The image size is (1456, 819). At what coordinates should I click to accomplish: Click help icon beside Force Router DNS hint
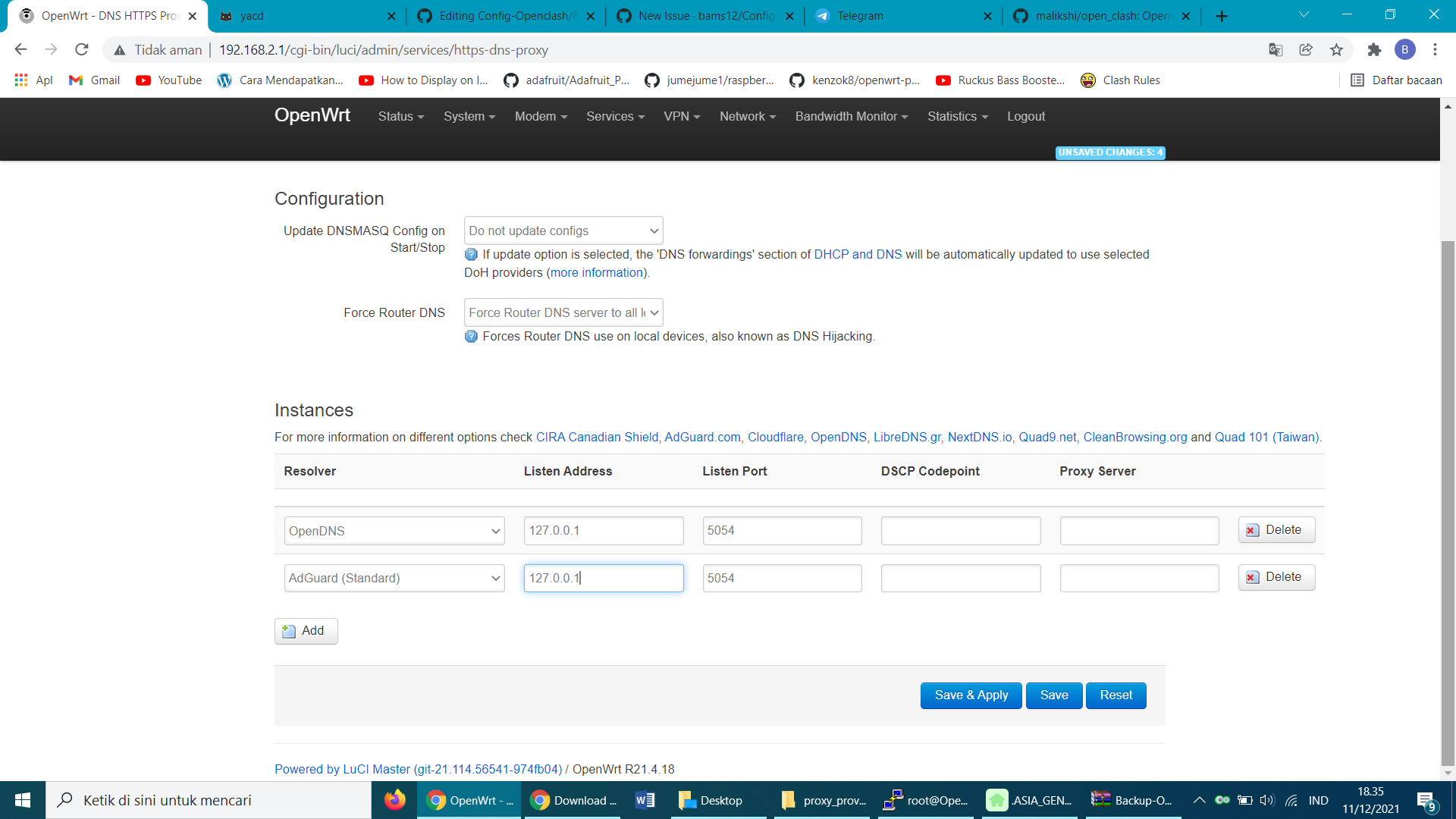471,337
